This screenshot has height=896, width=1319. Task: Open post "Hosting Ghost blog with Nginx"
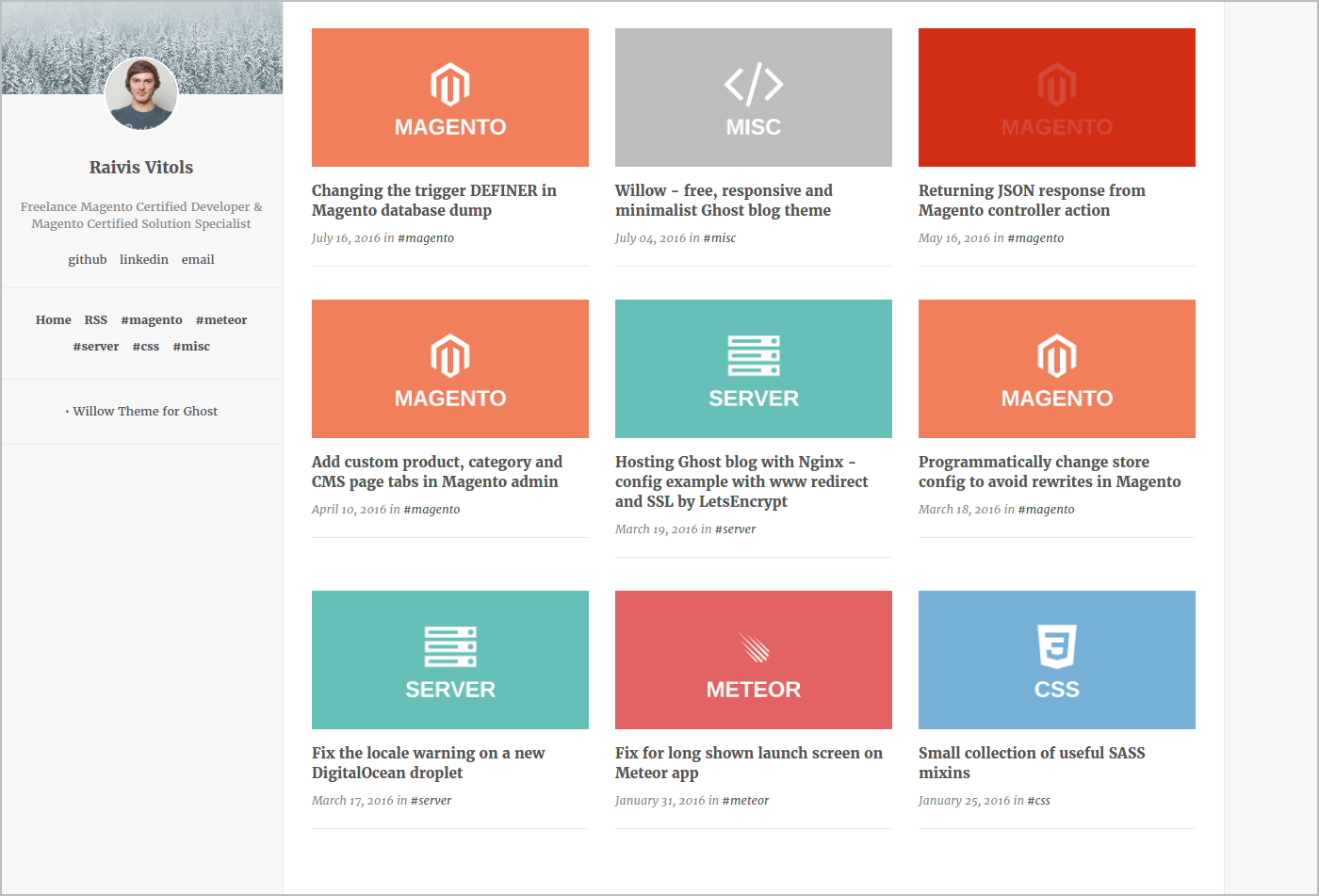(x=741, y=481)
